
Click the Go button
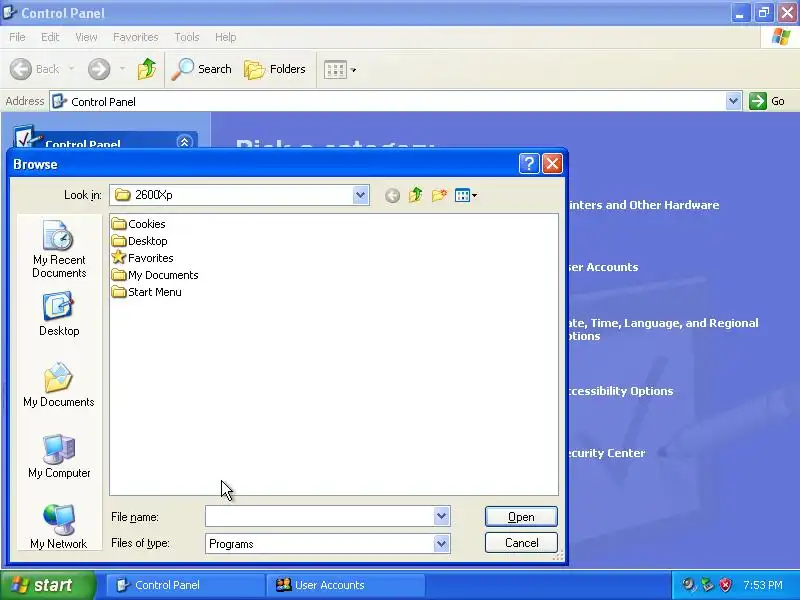tap(766, 101)
